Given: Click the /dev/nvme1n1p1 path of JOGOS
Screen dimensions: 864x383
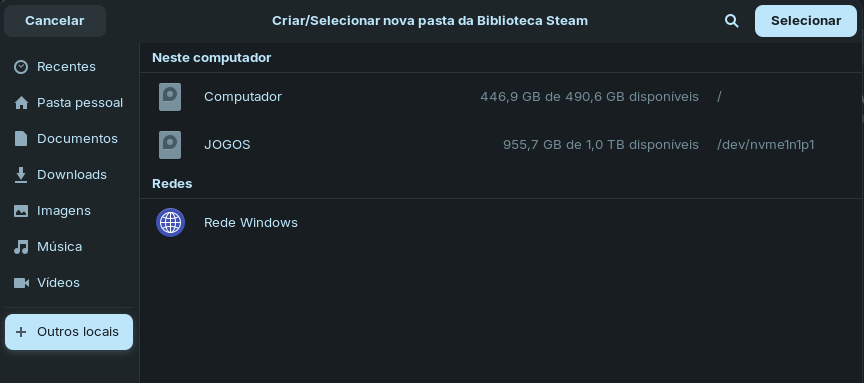Looking at the screenshot, I should pos(765,145).
